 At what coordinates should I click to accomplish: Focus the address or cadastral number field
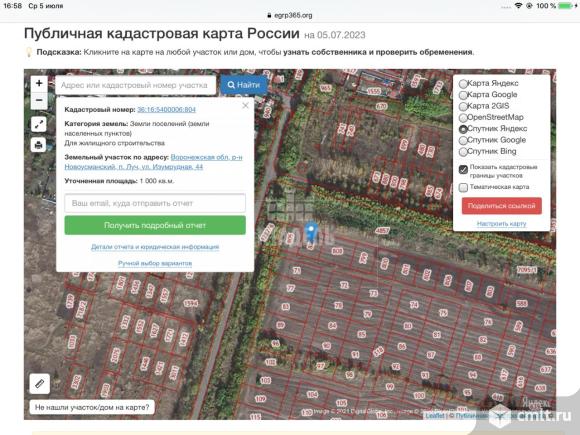(x=135, y=85)
